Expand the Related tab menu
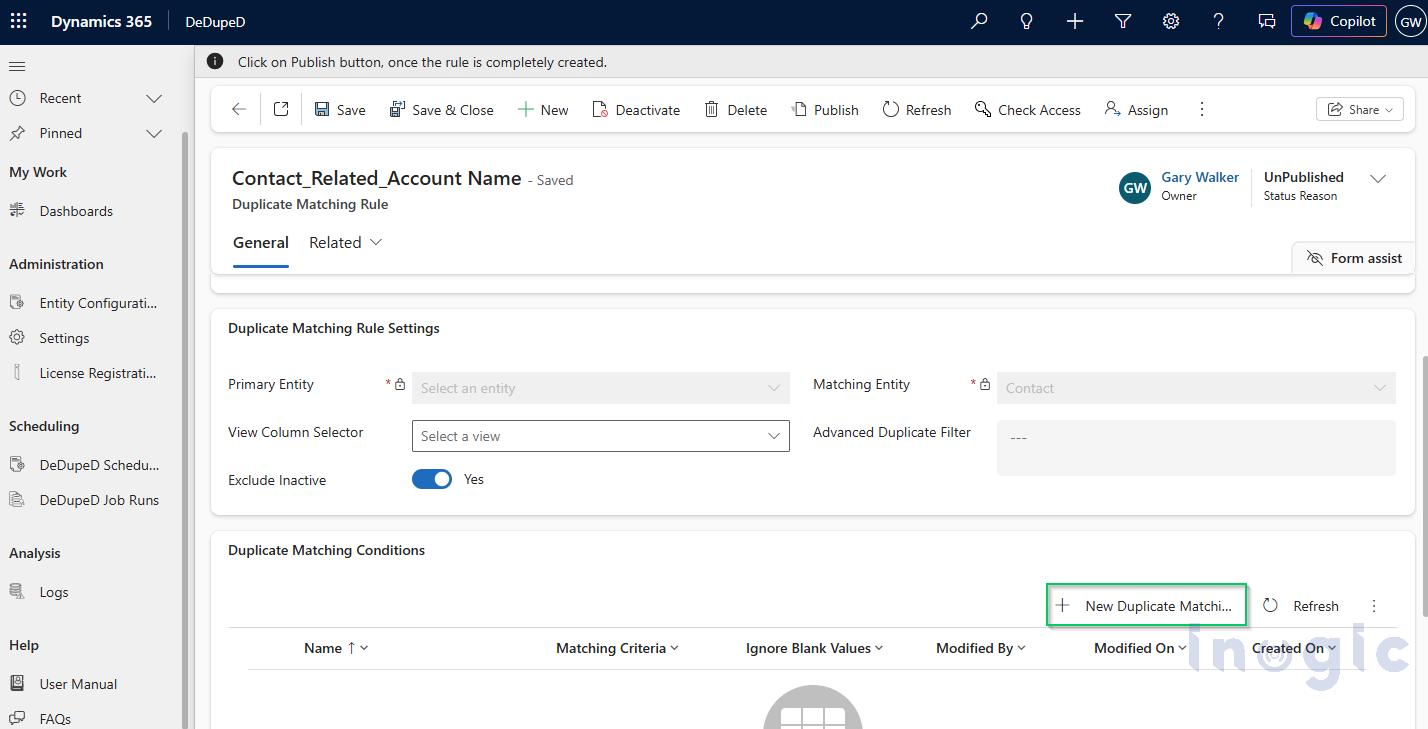 coord(345,242)
